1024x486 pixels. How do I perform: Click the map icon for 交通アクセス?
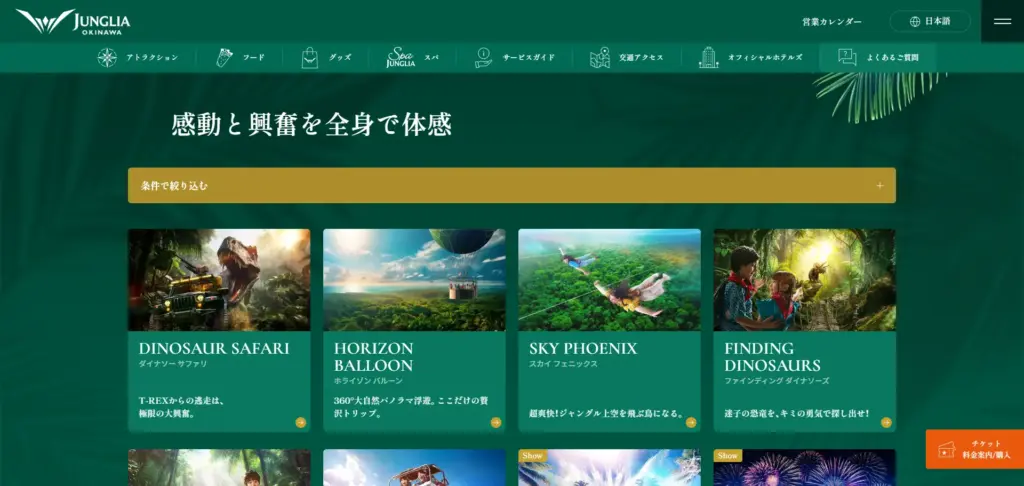[x=600, y=57]
